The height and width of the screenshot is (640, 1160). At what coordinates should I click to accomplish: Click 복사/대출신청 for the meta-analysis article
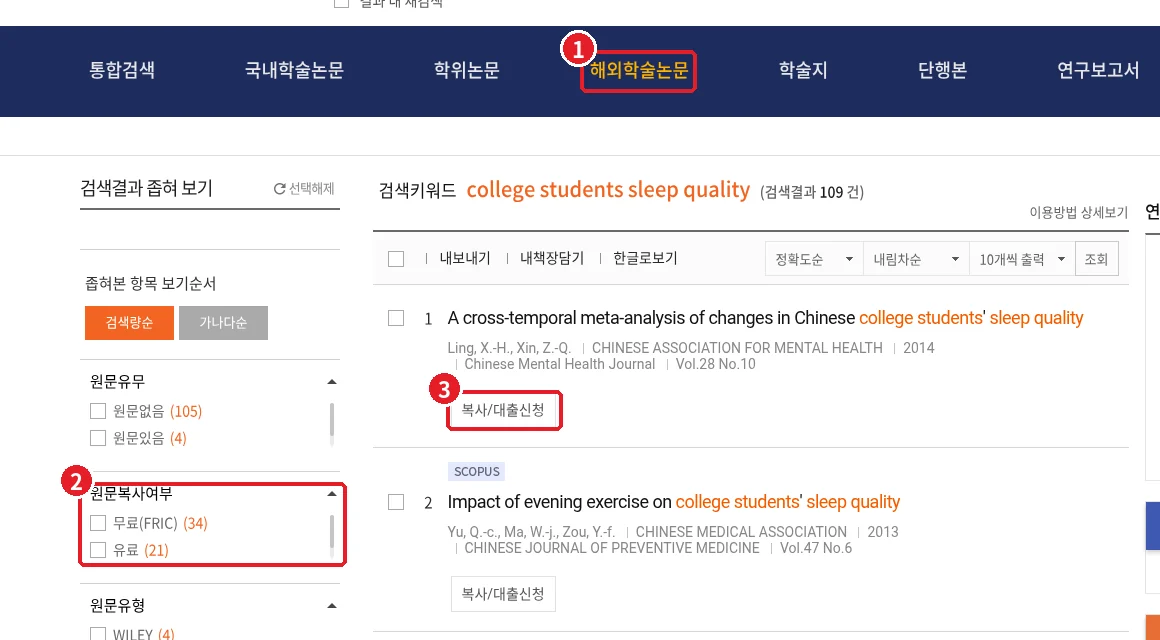pos(503,410)
